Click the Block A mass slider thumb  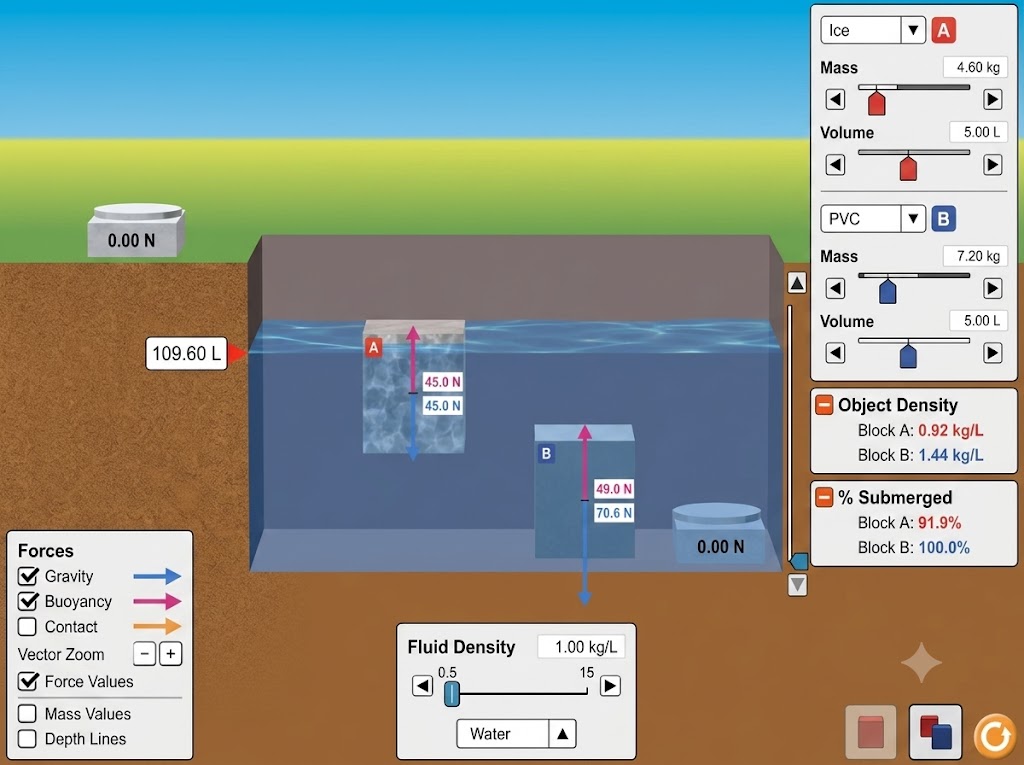[876, 103]
